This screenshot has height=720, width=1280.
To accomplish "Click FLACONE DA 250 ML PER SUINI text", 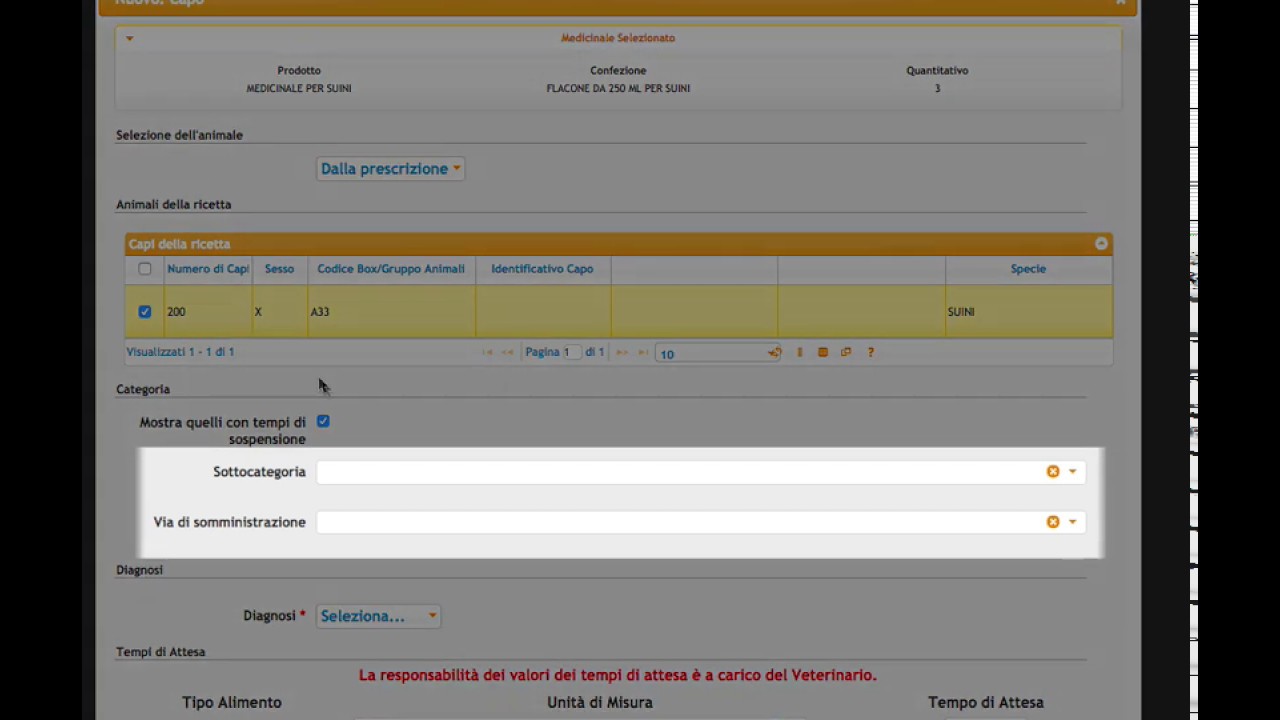I will click(x=618, y=89).
